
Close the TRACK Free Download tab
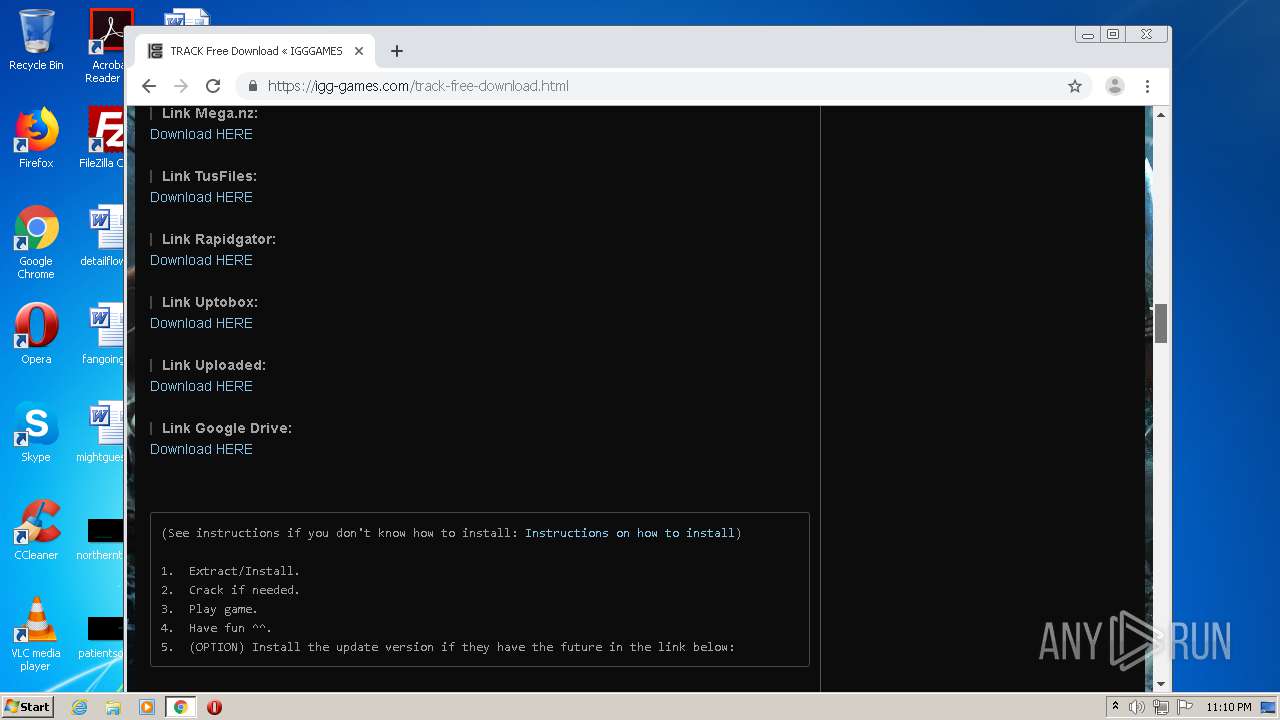click(x=359, y=51)
